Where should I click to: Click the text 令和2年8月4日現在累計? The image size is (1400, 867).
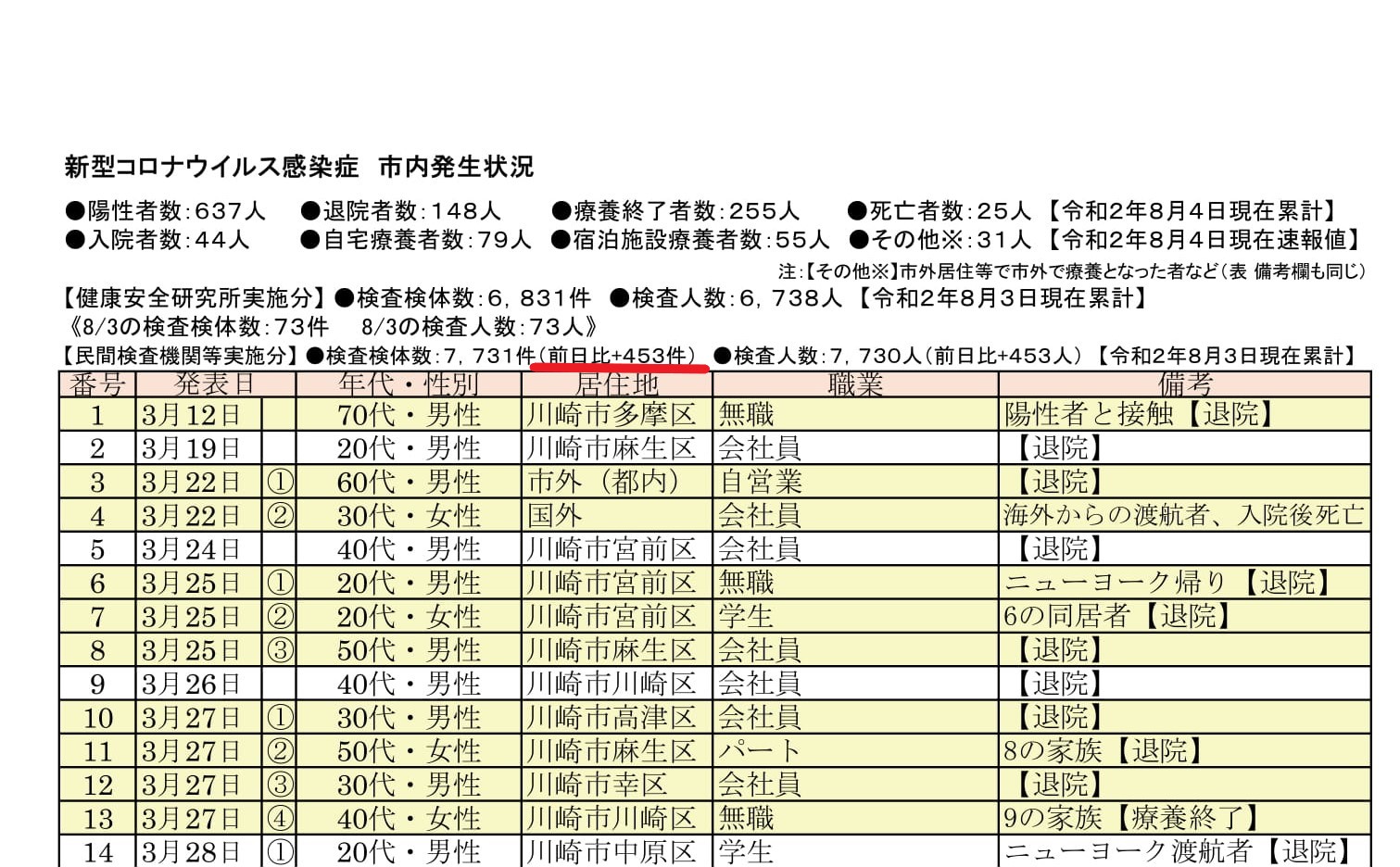(x=1192, y=211)
